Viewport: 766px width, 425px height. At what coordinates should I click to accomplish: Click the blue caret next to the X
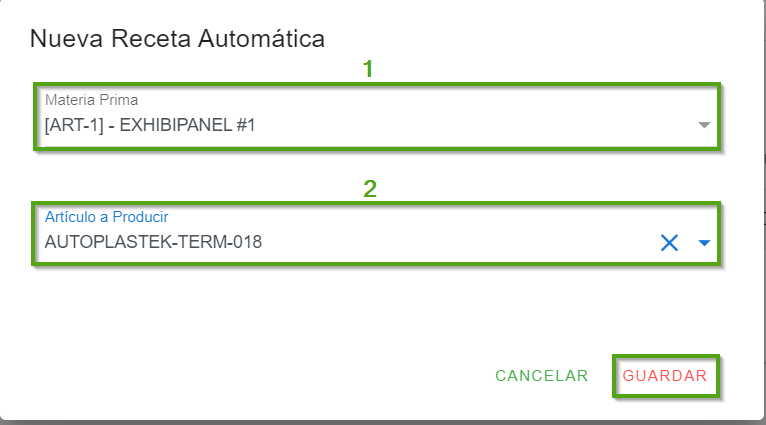point(704,243)
